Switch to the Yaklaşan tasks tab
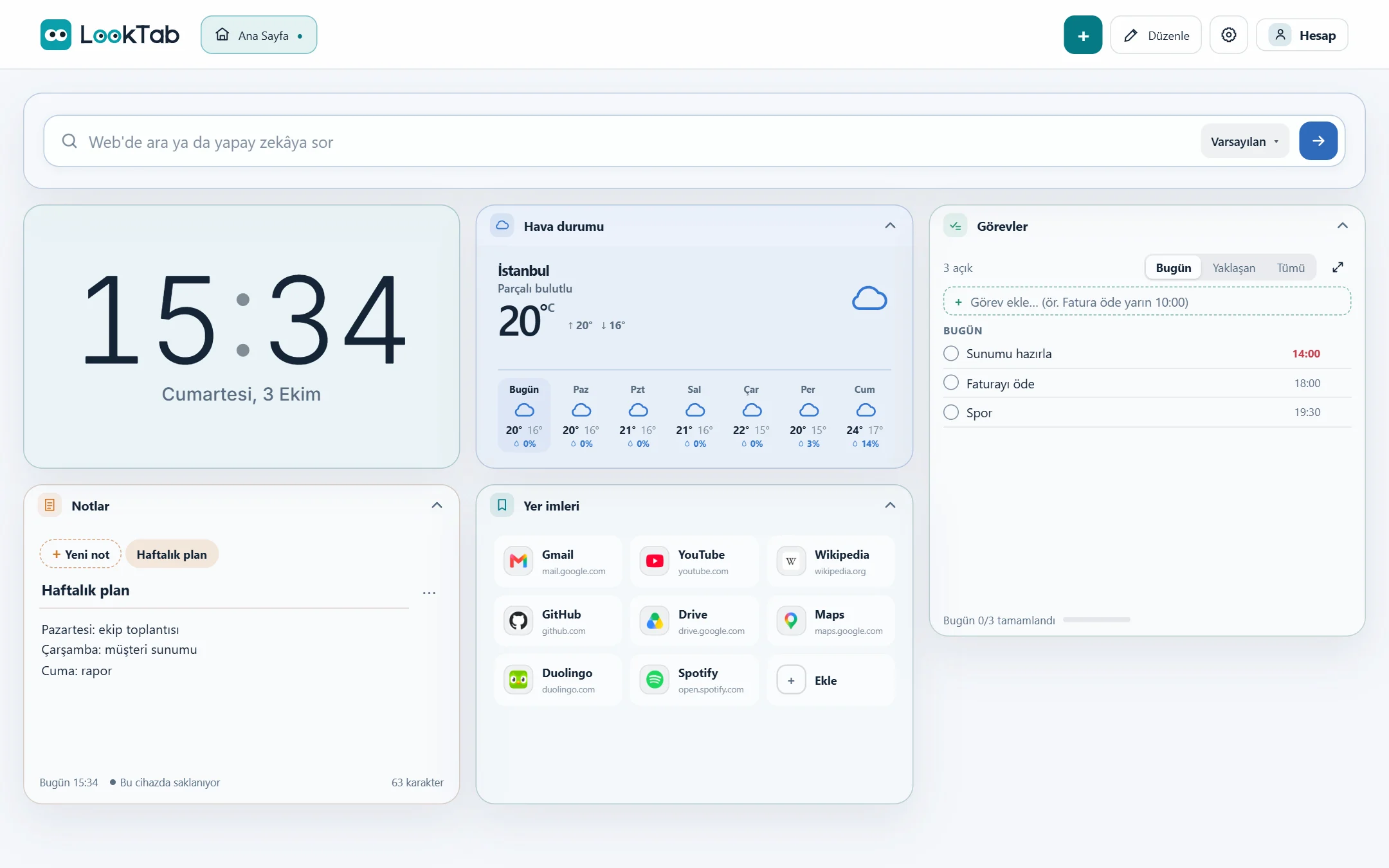The image size is (1389, 868). click(x=1233, y=267)
